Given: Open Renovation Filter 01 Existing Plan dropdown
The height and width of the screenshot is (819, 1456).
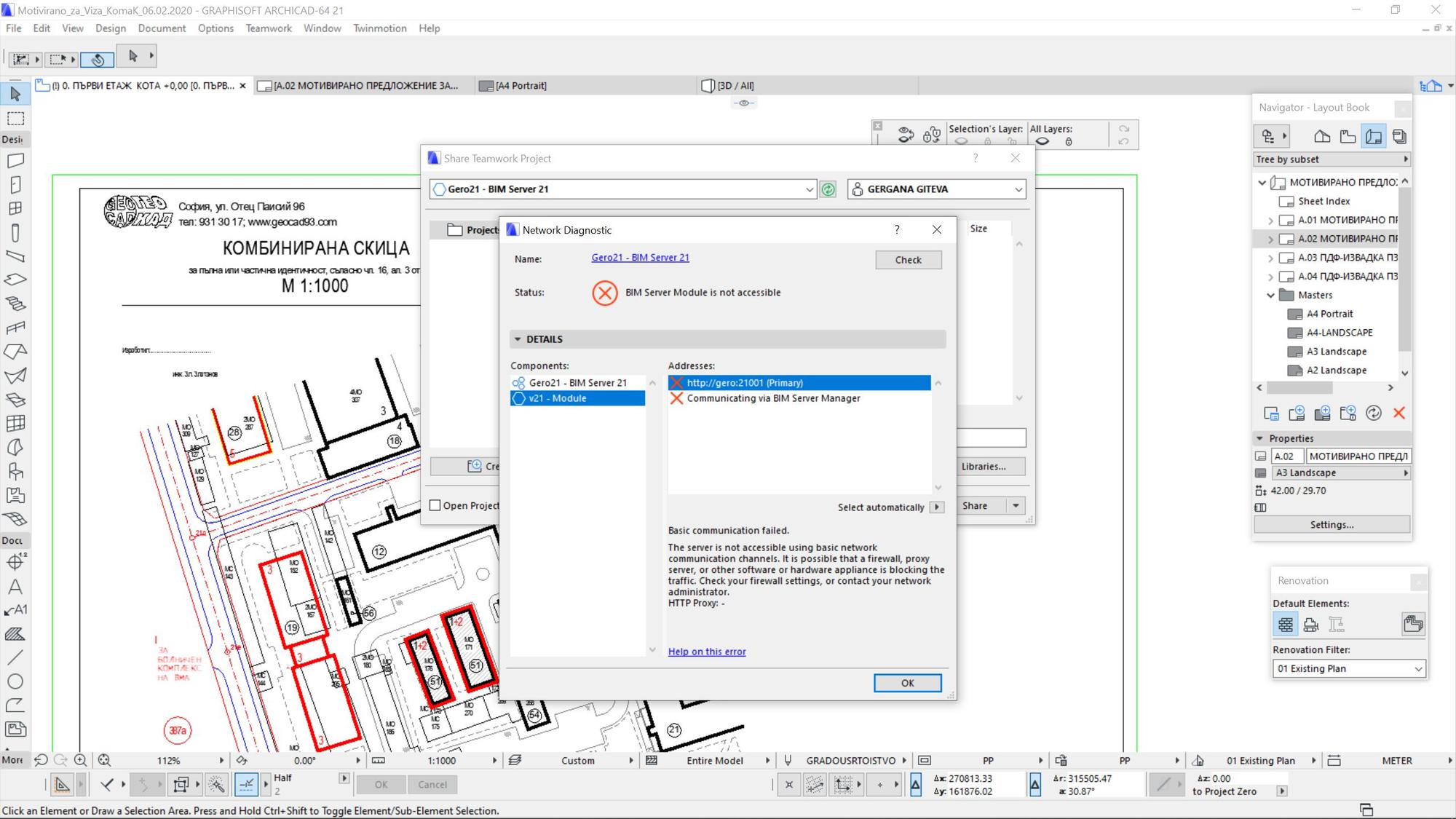Looking at the screenshot, I should 1349,668.
